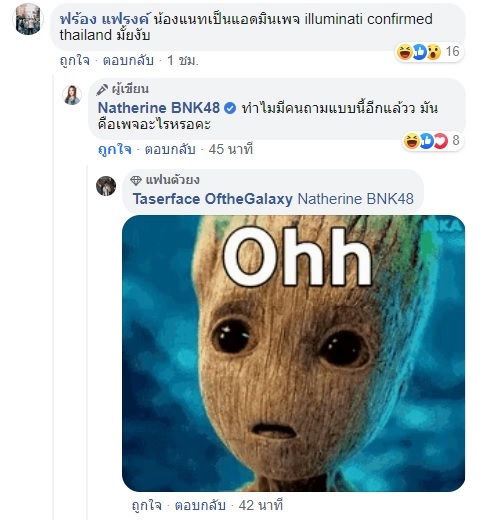View reactions on Natherine's reply with 8 count

pos(433,141)
